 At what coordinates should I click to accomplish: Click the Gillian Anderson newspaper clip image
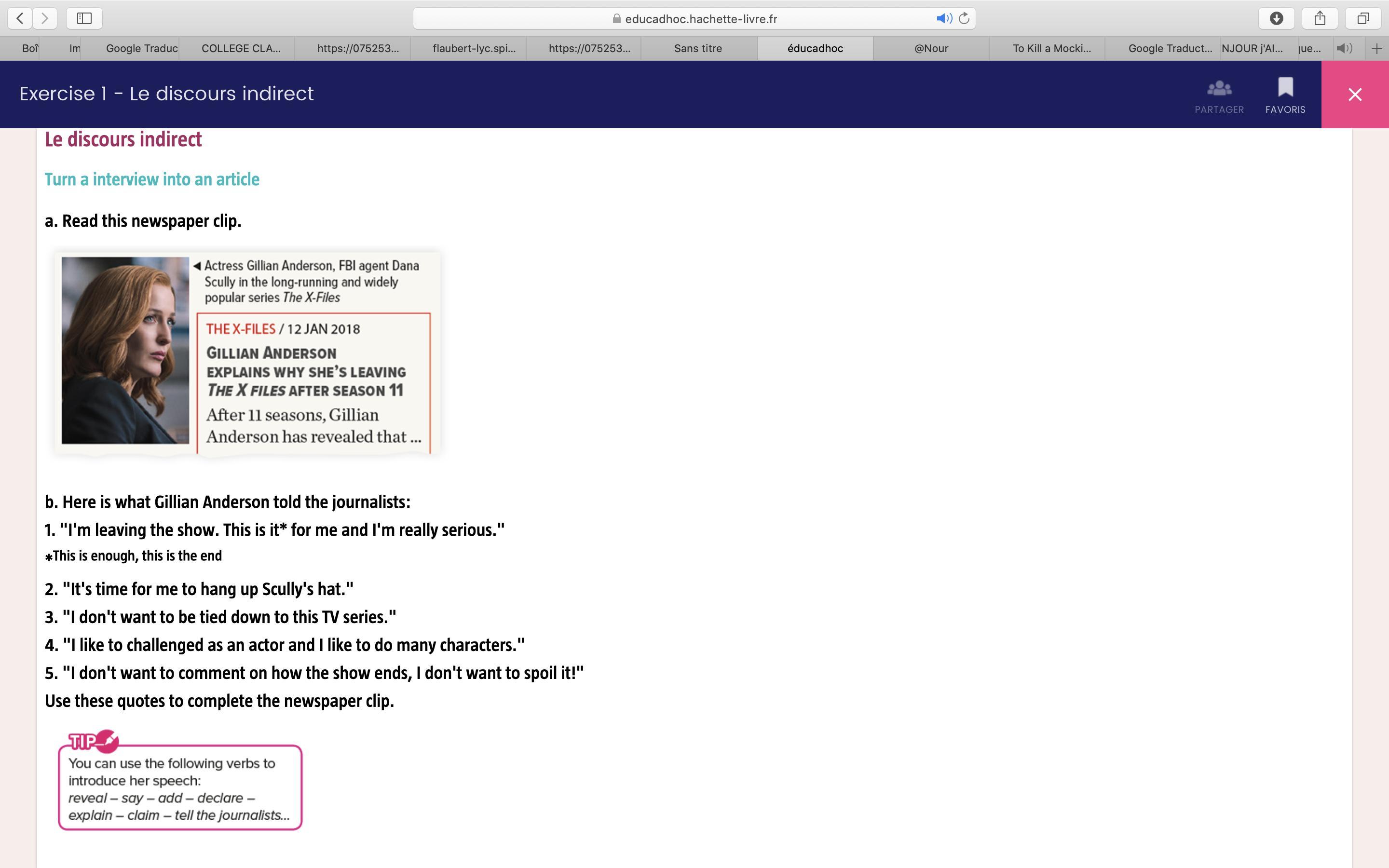coord(247,353)
